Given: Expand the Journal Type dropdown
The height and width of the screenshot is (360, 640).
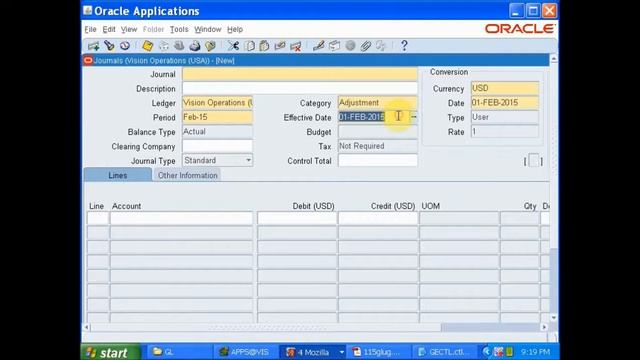Looking at the screenshot, I should 248,160.
